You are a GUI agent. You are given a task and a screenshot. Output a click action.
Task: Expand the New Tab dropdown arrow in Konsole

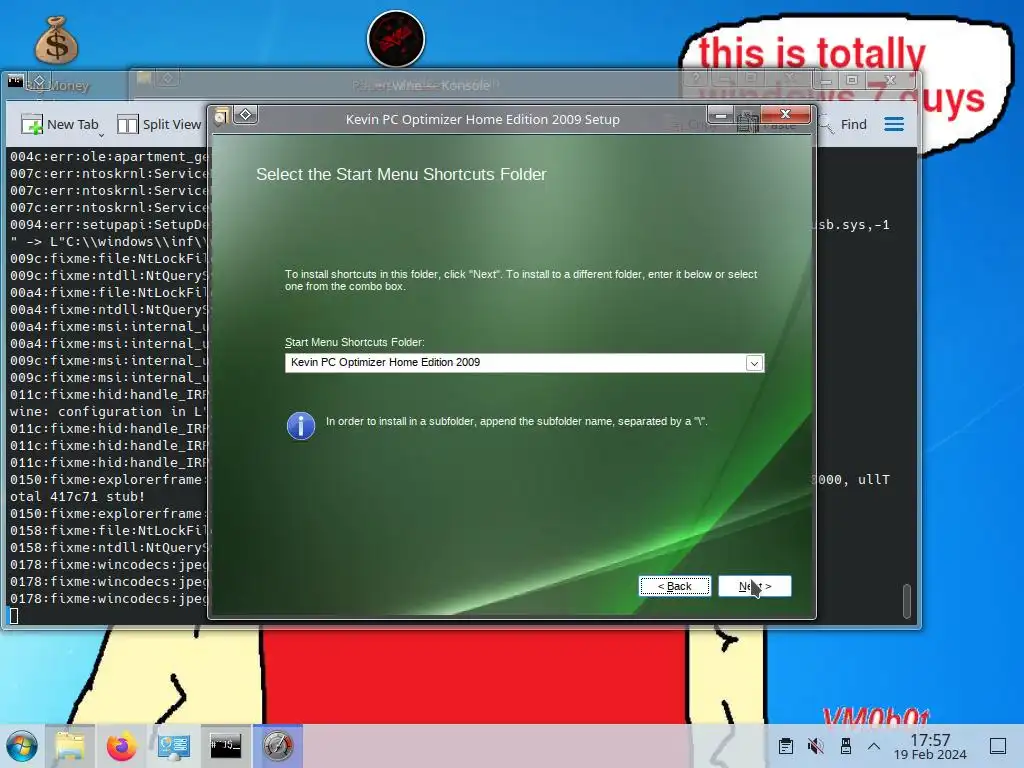pos(101,135)
